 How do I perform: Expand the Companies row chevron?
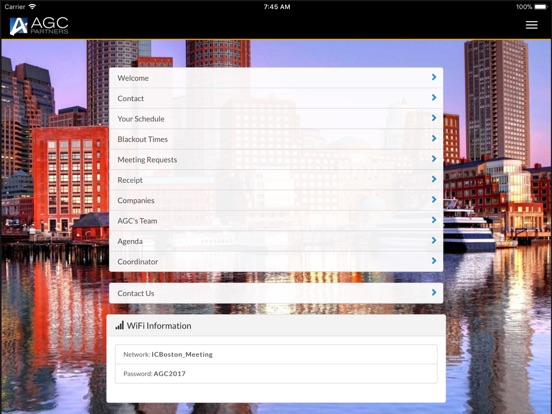434,200
